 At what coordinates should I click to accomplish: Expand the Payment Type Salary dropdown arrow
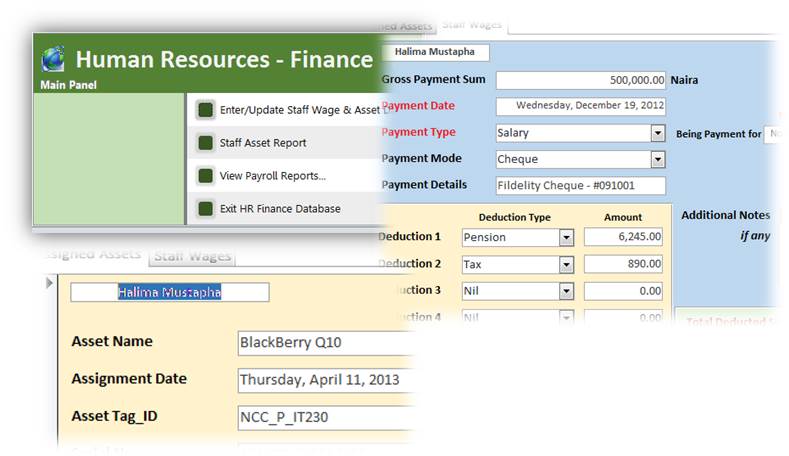pos(658,133)
